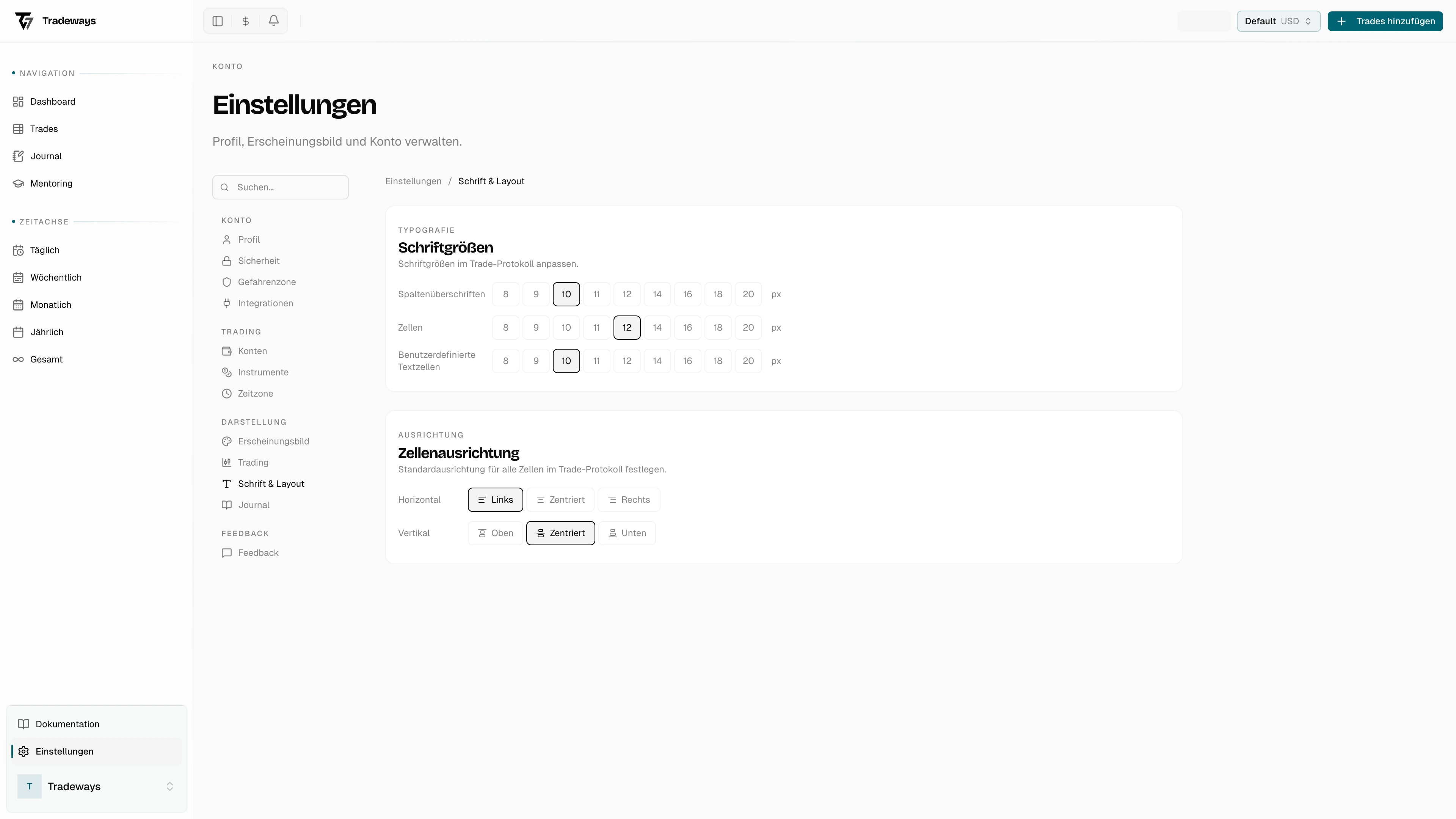Expand the Tradeways account switcher
1456x819 pixels.
(96, 786)
